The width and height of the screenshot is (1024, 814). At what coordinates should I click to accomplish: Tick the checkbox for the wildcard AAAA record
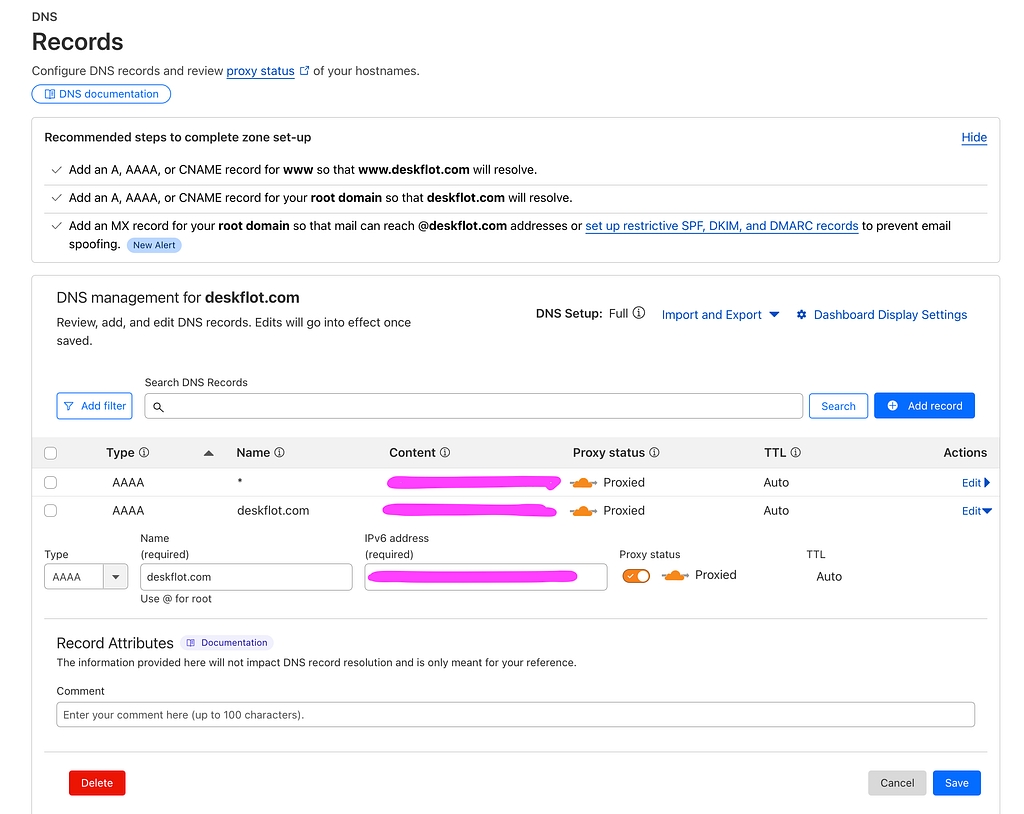(50, 483)
